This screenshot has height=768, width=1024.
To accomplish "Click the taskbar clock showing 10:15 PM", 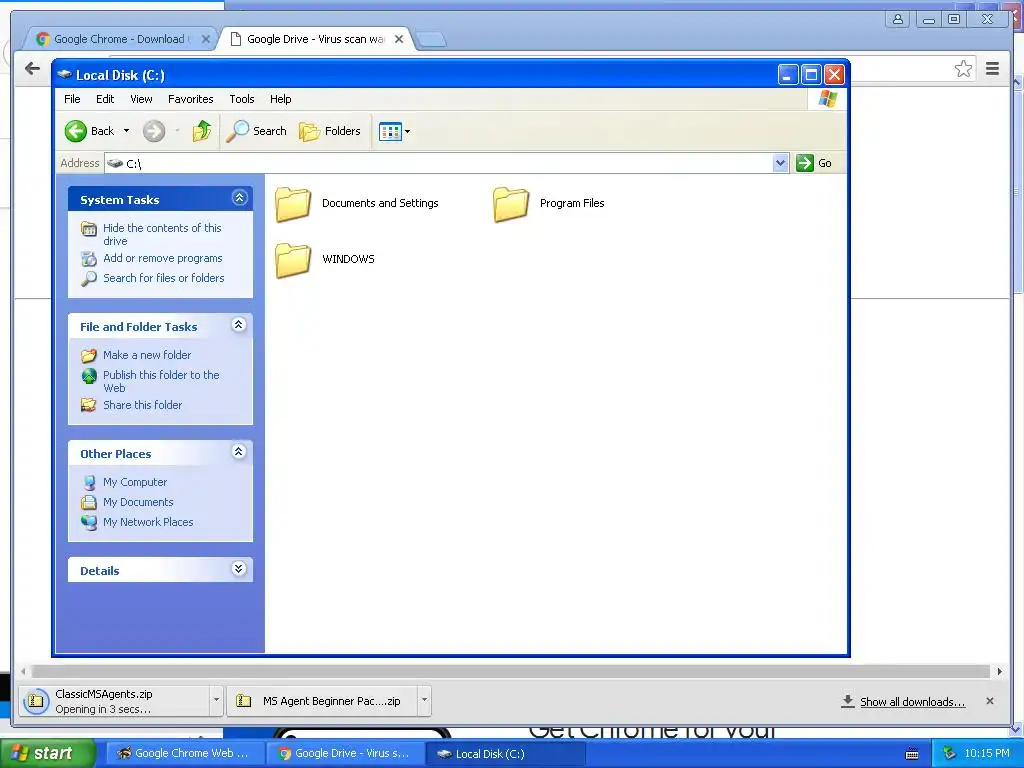I will click(987, 753).
